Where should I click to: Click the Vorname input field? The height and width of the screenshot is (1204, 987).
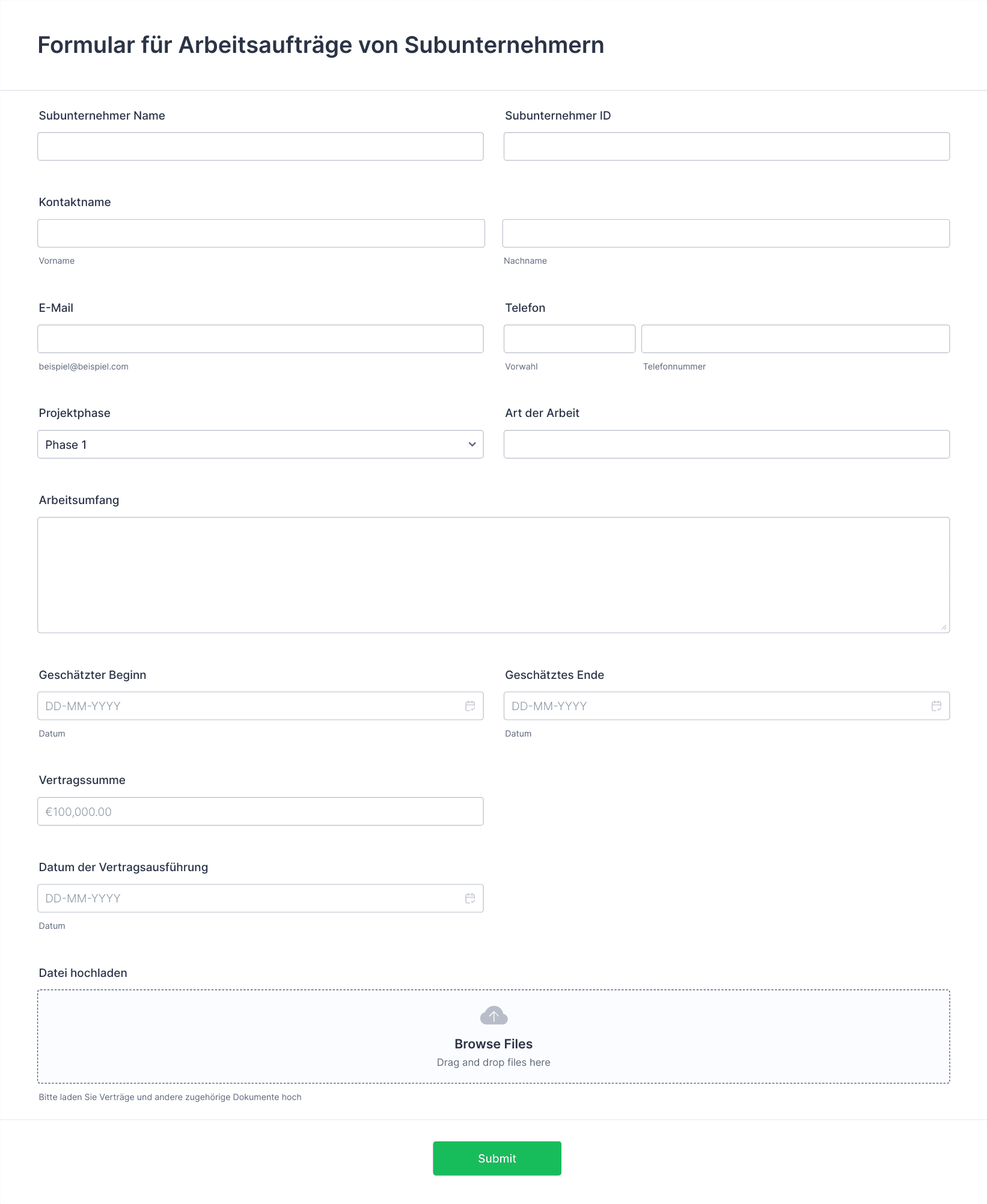pyautogui.click(x=261, y=233)
